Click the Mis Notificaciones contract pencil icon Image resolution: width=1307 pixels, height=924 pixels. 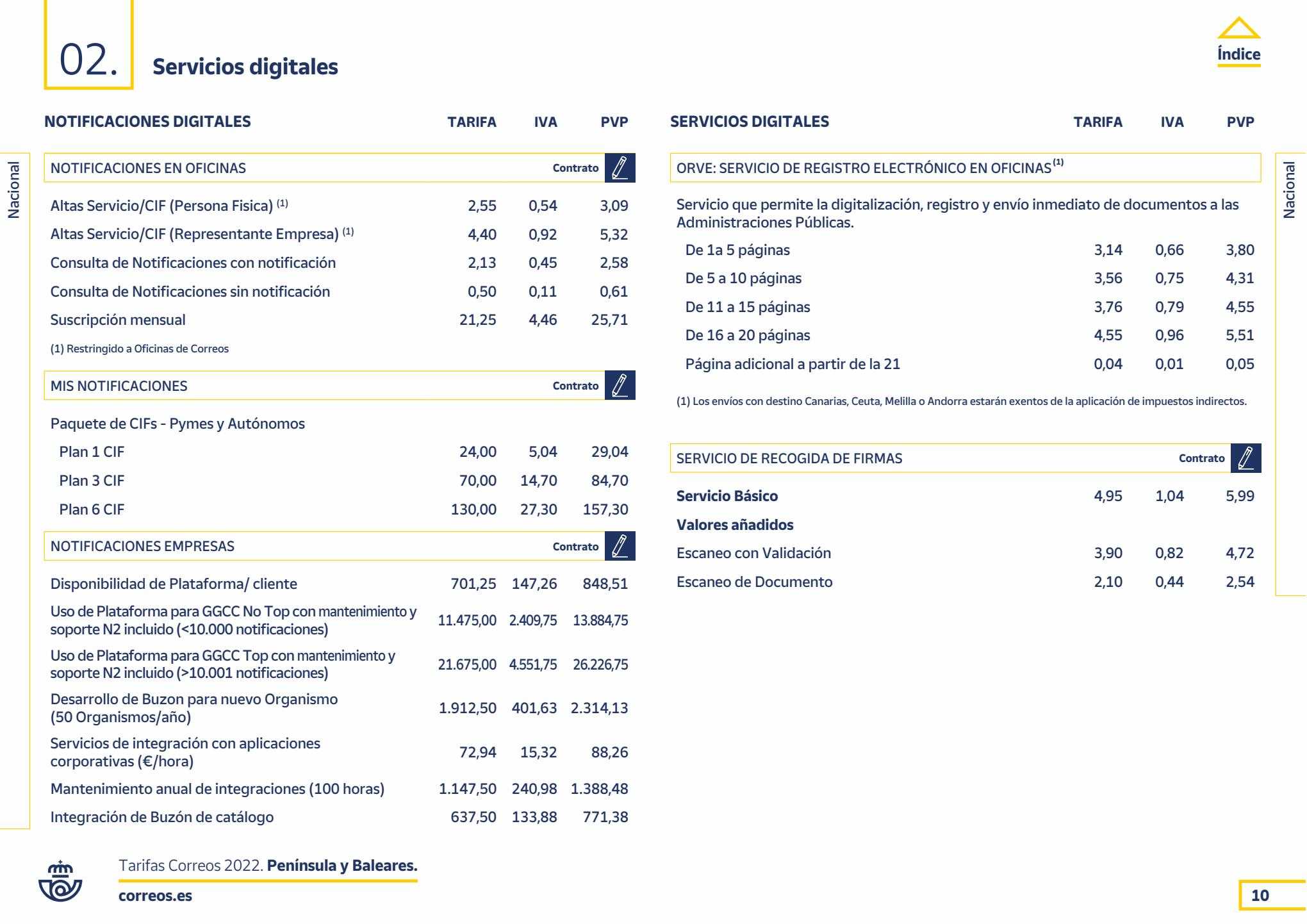[x=620, y=385]
